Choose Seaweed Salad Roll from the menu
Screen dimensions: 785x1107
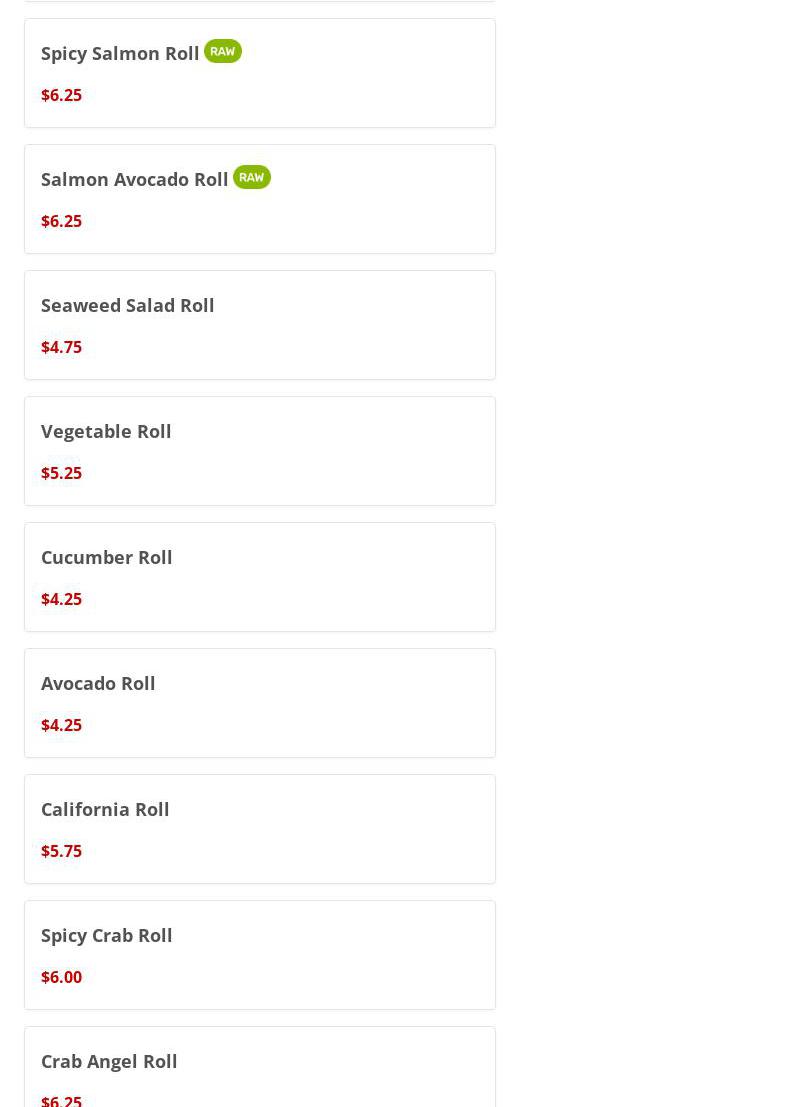128,305
